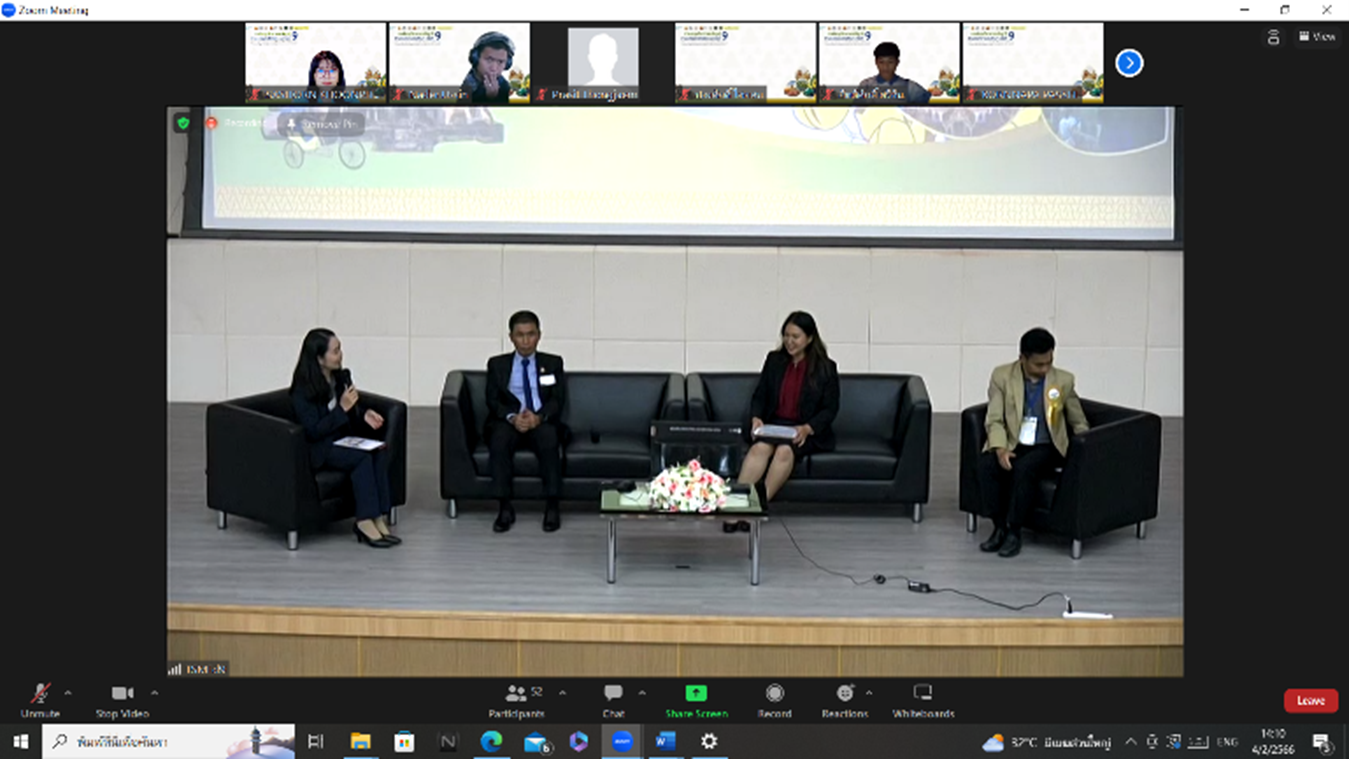Open the View layout menu
The image size is (1349, 759).
coord(1317,36)
